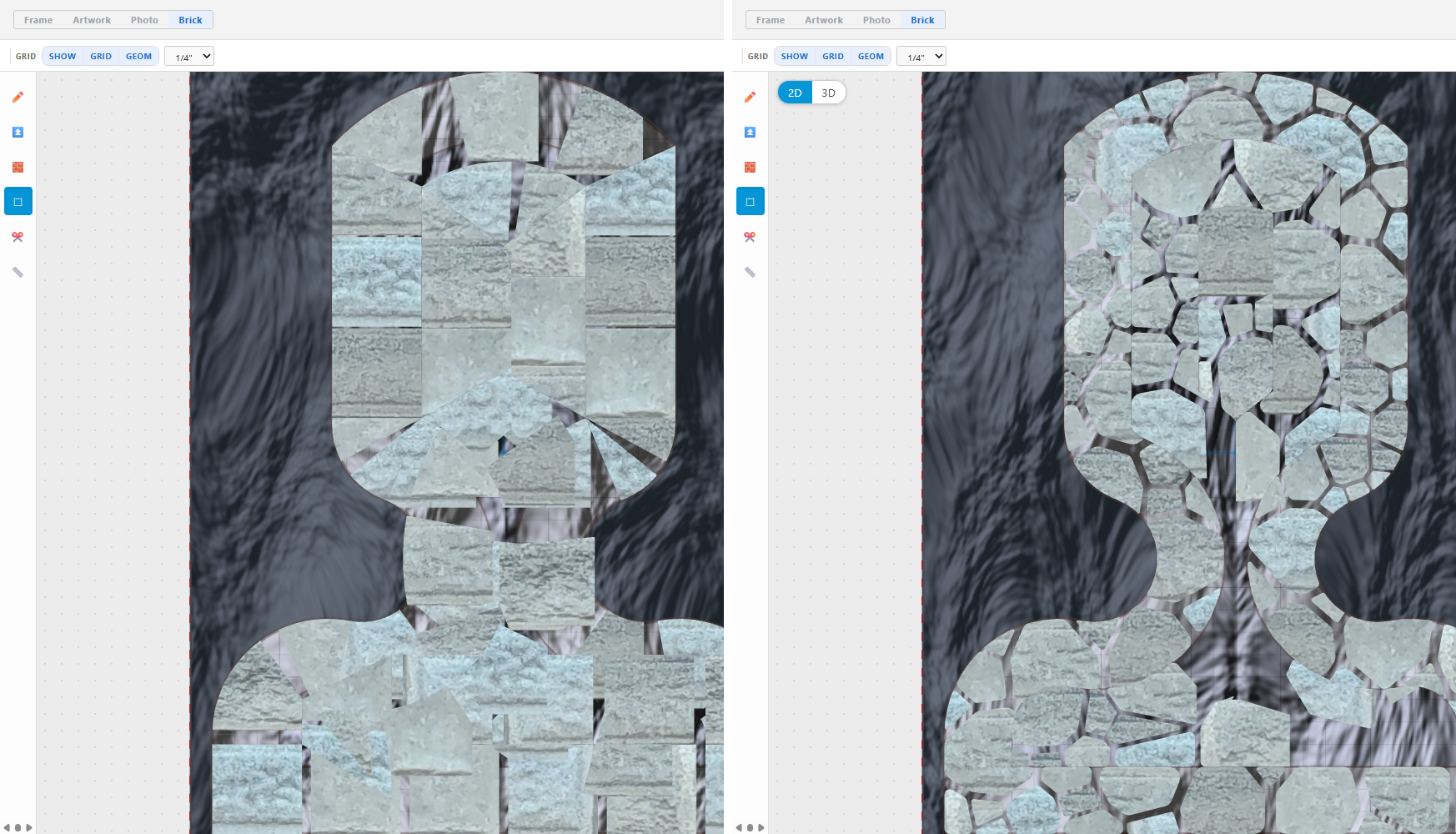Viewport: 1456px width, 834px height.
Task: Click the center dot at bottom of right panel
Action: click(x=750, y=828)
